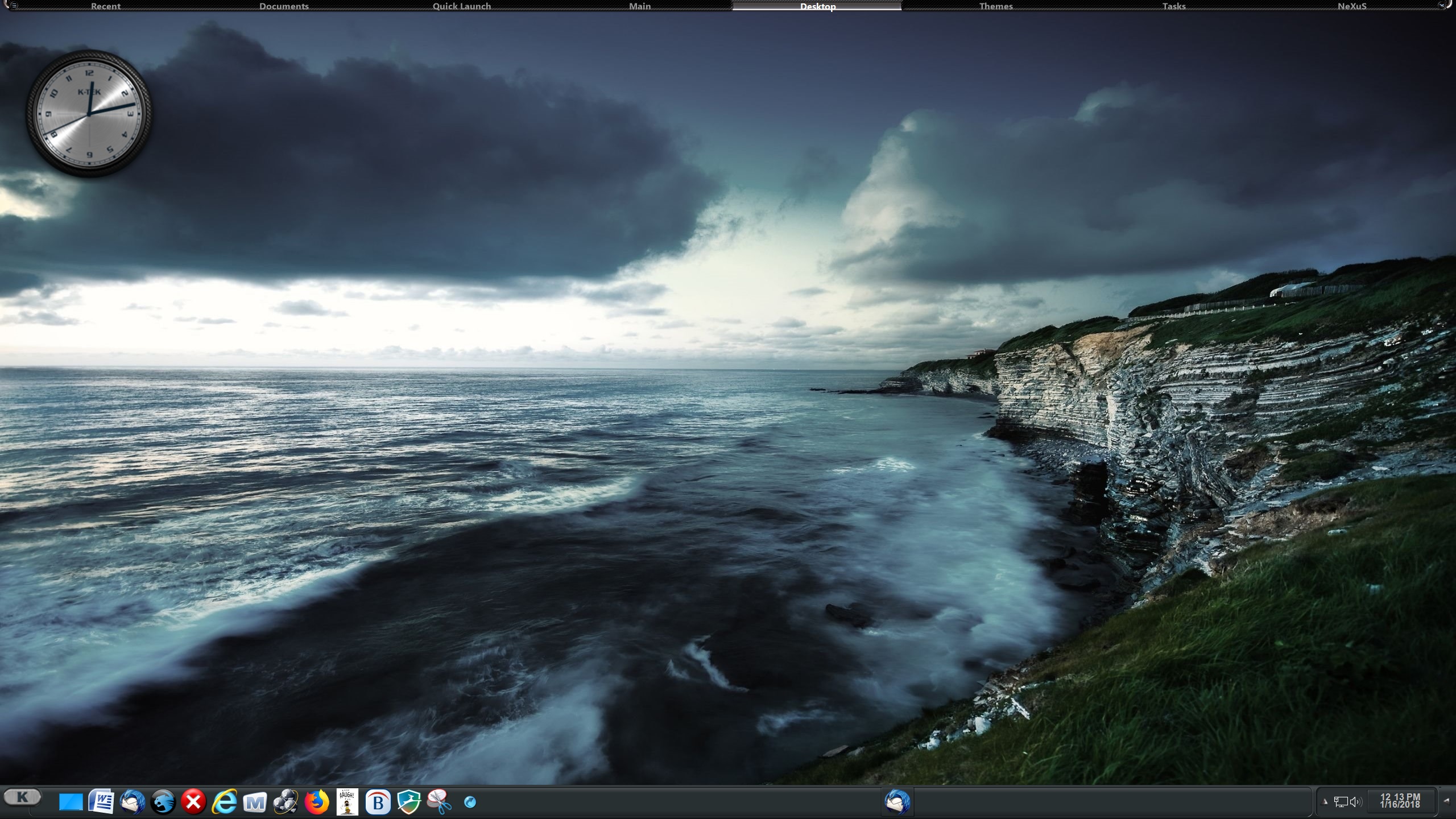The image size is (1456, 819).
Task: Open Internet Explorer from the taskbar
Action: point(224,802)
